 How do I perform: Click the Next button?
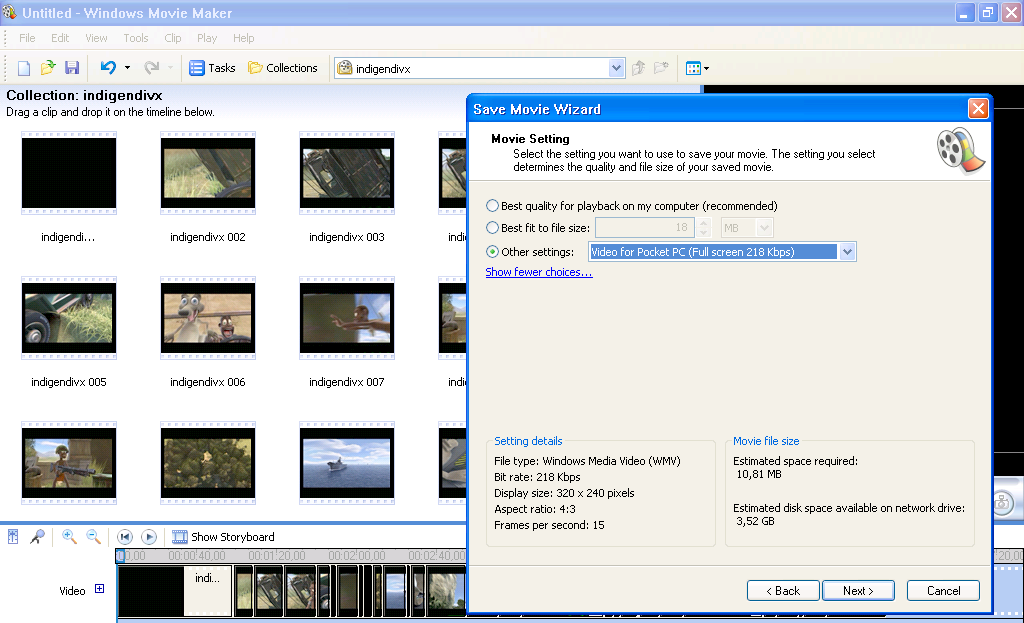tap(858, 590)
